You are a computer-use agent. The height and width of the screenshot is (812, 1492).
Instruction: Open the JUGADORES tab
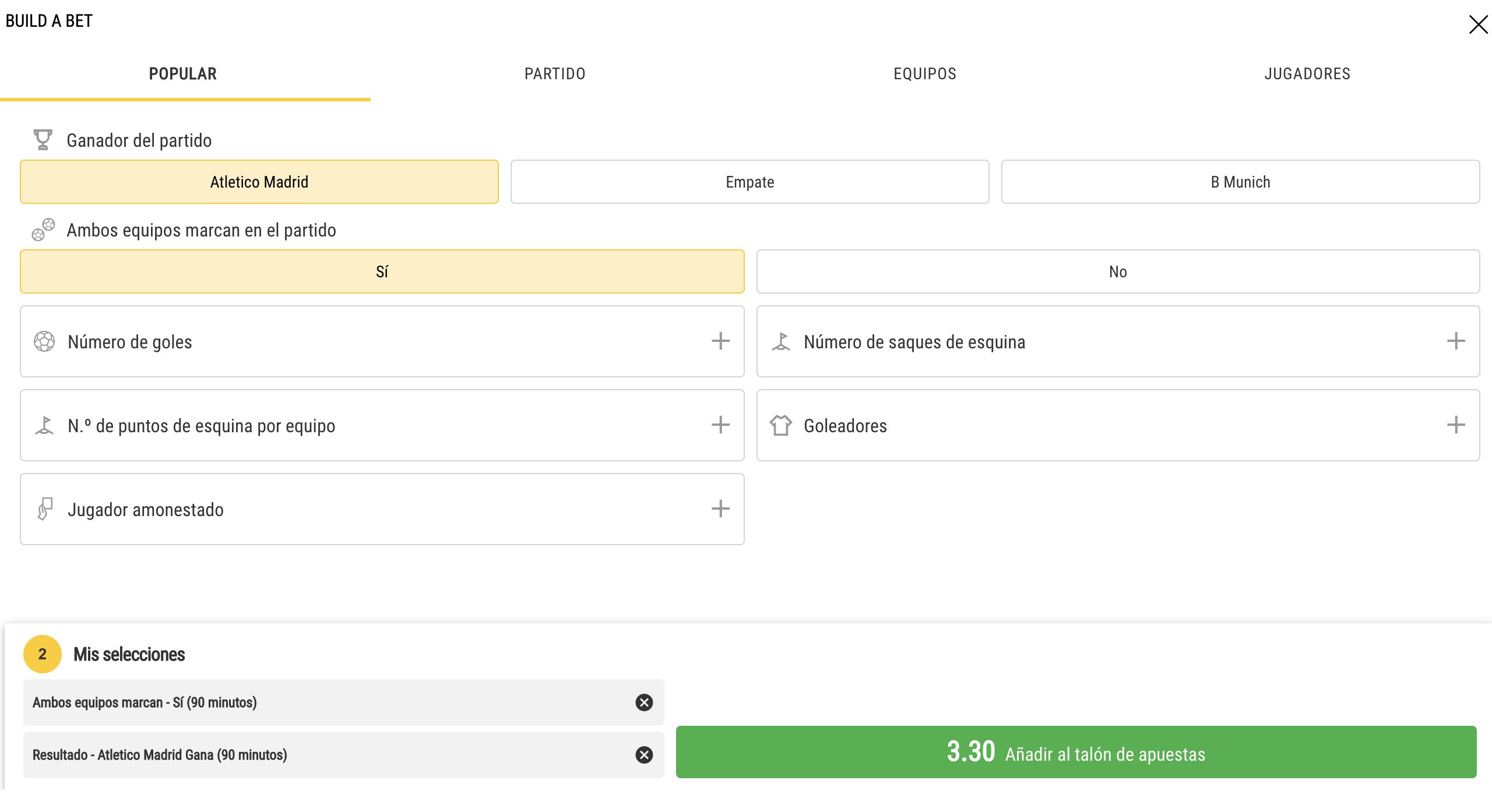point(1307,74)
